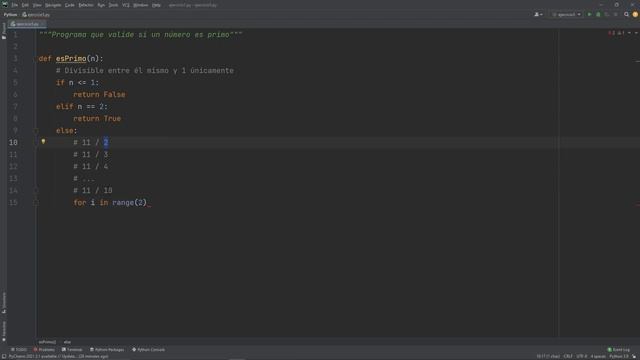Click the 4 spaces indent setting
The width and height of the screenshot is (640, 360).
598,357
